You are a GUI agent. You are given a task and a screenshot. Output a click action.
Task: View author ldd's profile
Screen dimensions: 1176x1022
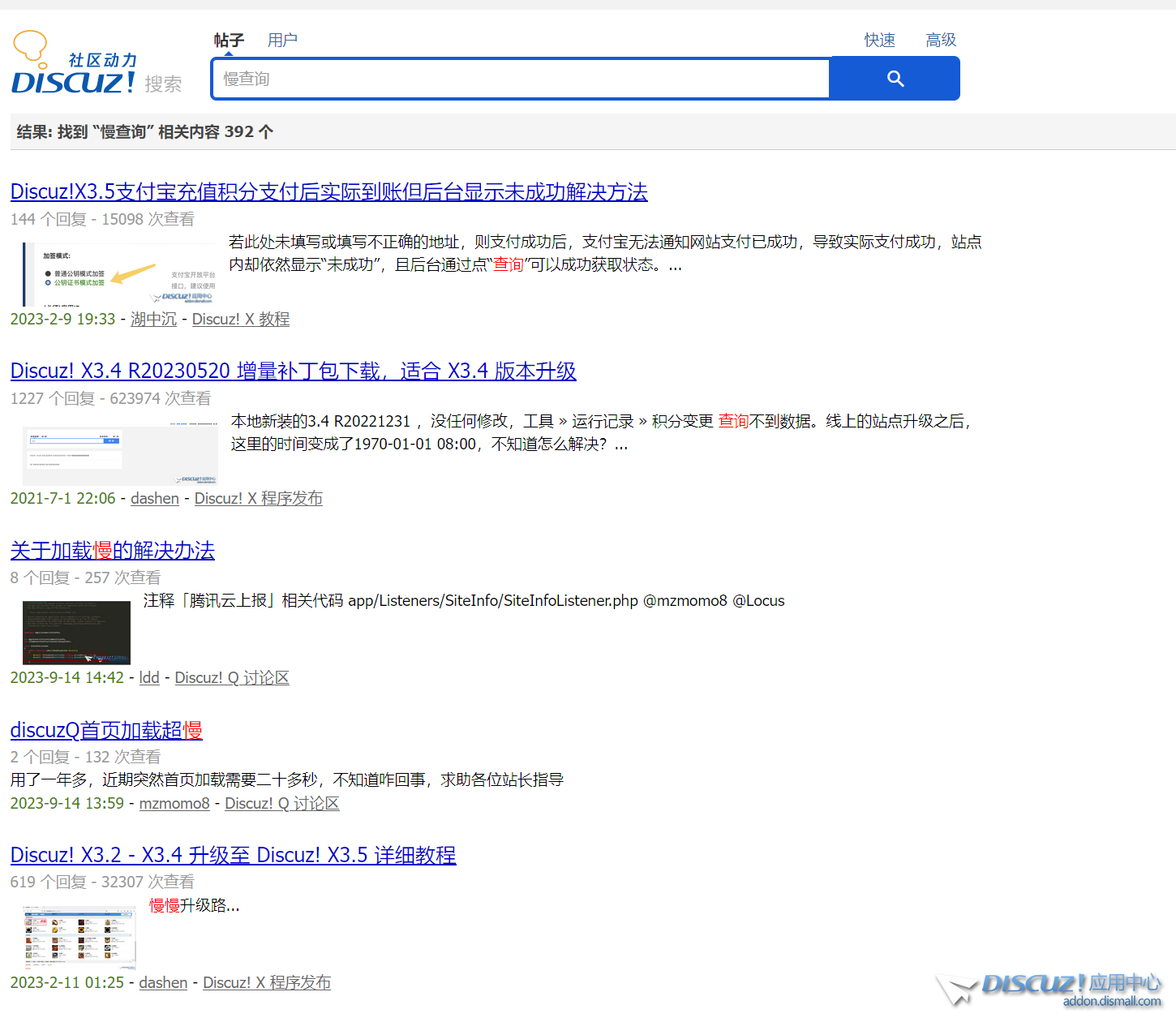(x=149, y=677)
